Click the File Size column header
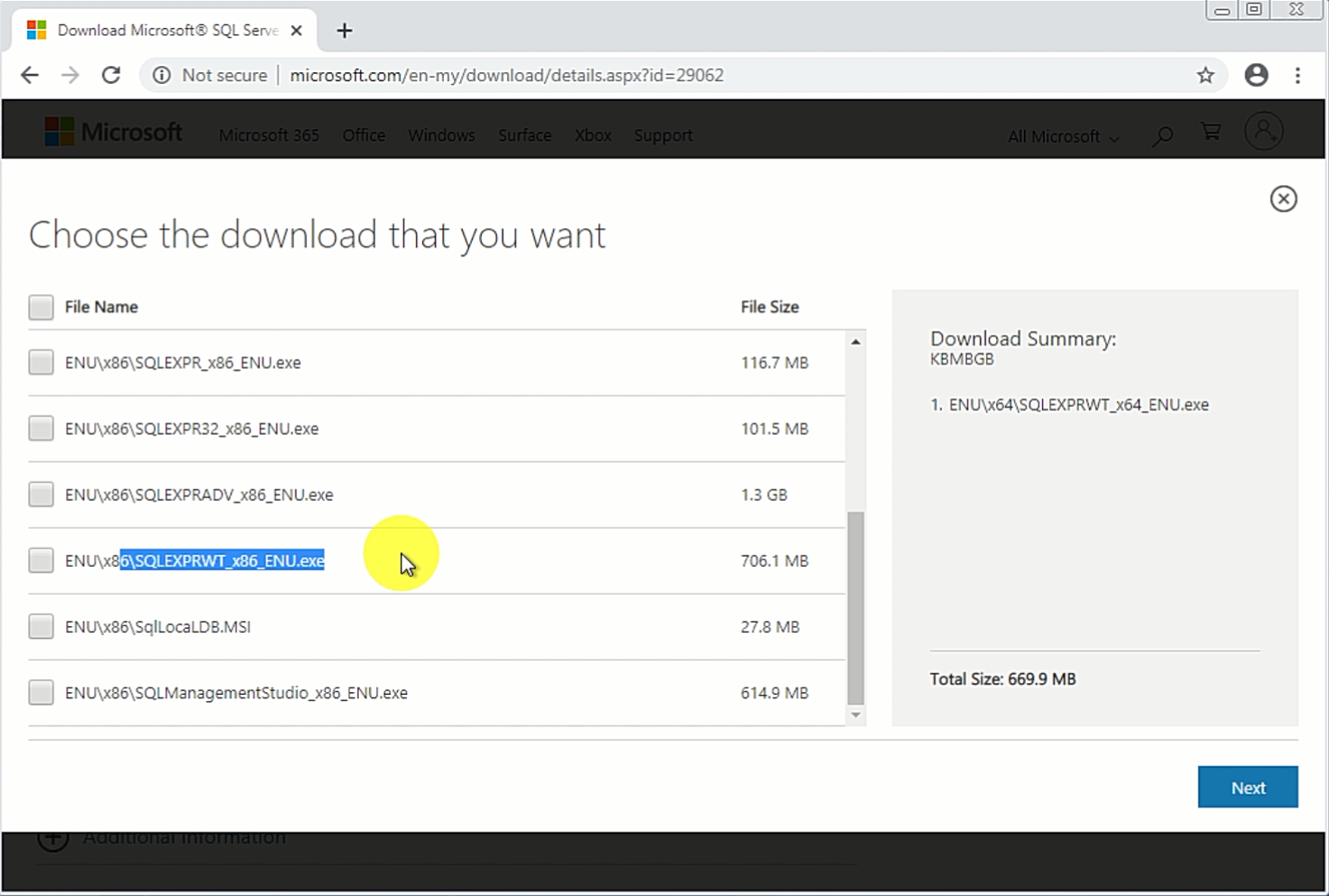 click(770, 307)
